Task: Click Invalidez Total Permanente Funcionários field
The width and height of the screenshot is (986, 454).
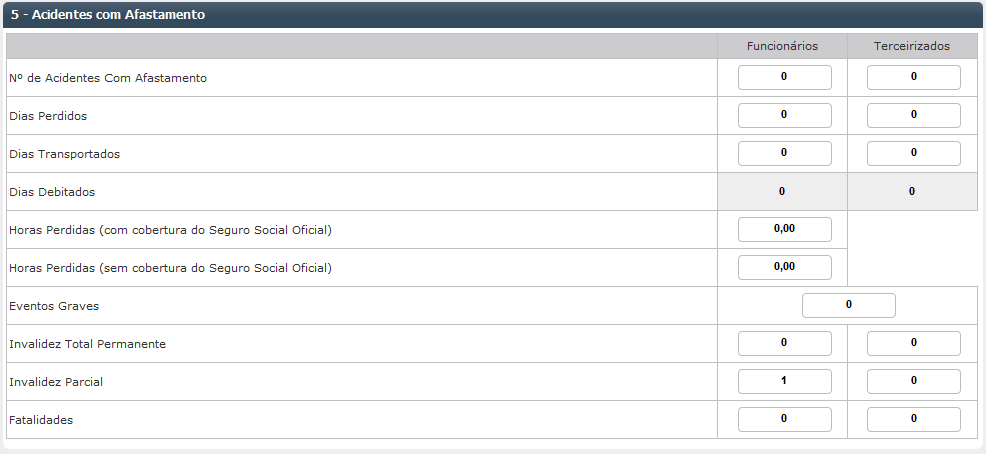Action: pyautogui.click(x=784, y=344)
